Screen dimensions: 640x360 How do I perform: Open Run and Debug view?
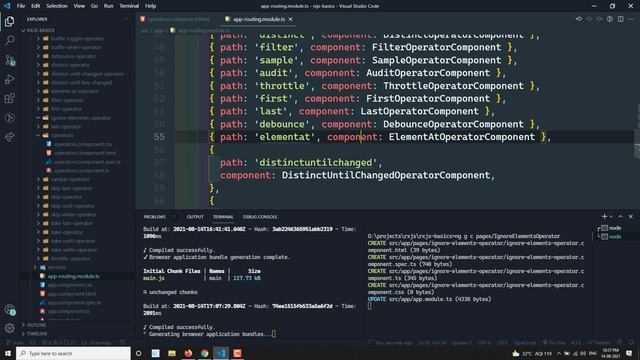tap(9, 79)
